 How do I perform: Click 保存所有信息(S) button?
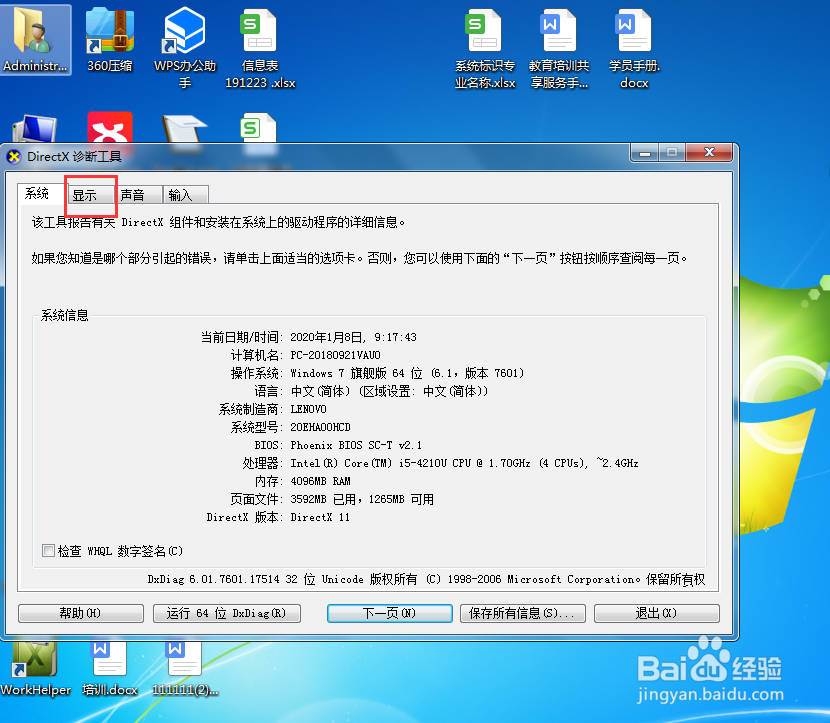pos(522,613)
